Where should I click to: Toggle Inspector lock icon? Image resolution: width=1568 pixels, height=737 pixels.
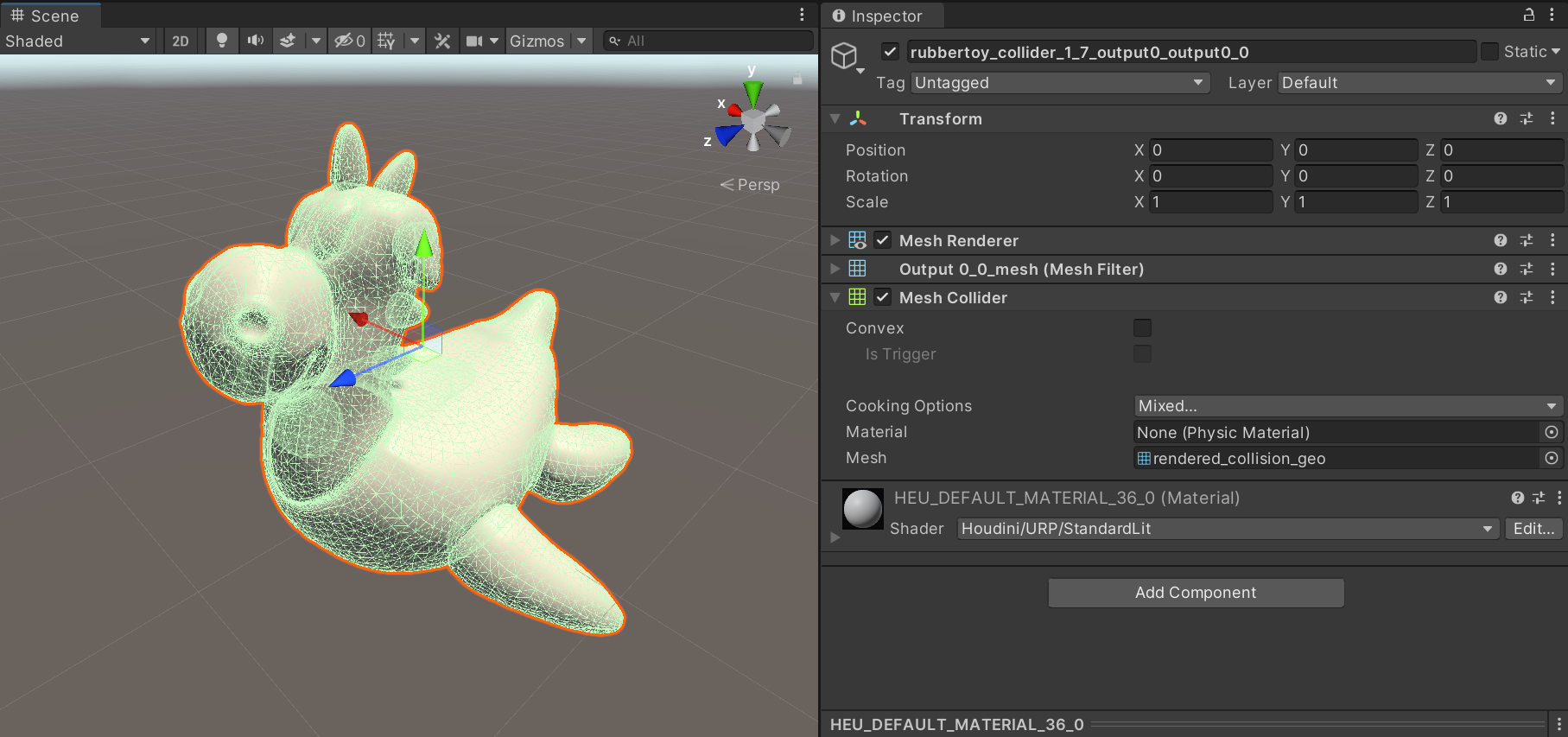tap(1529, 15)
